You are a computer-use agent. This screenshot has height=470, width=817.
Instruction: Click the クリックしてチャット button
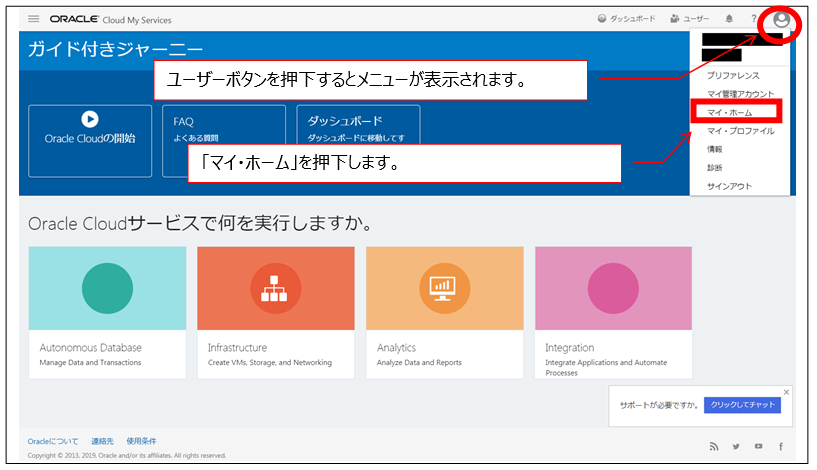click(742, 405)
